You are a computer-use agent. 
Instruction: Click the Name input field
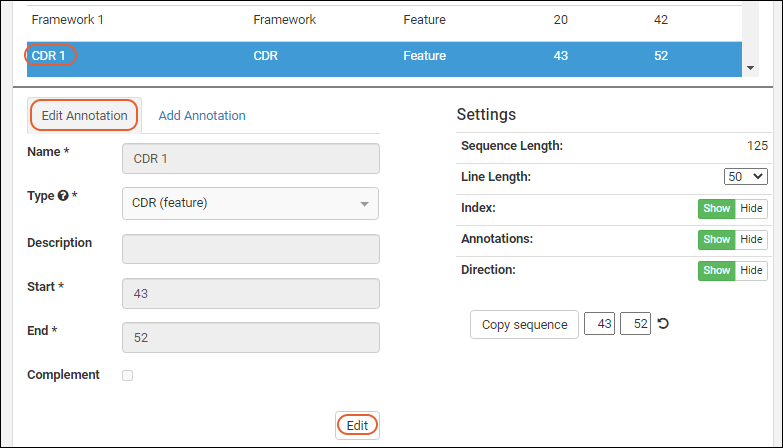tap(250, 159)
